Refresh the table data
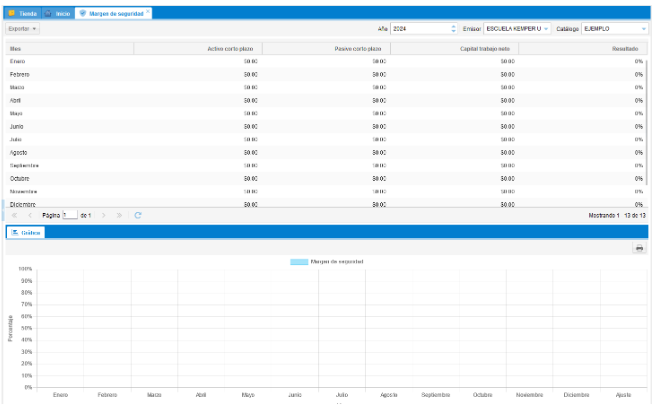Image resolution: width=652 pixels, height=411 pixels. point(138,215)
